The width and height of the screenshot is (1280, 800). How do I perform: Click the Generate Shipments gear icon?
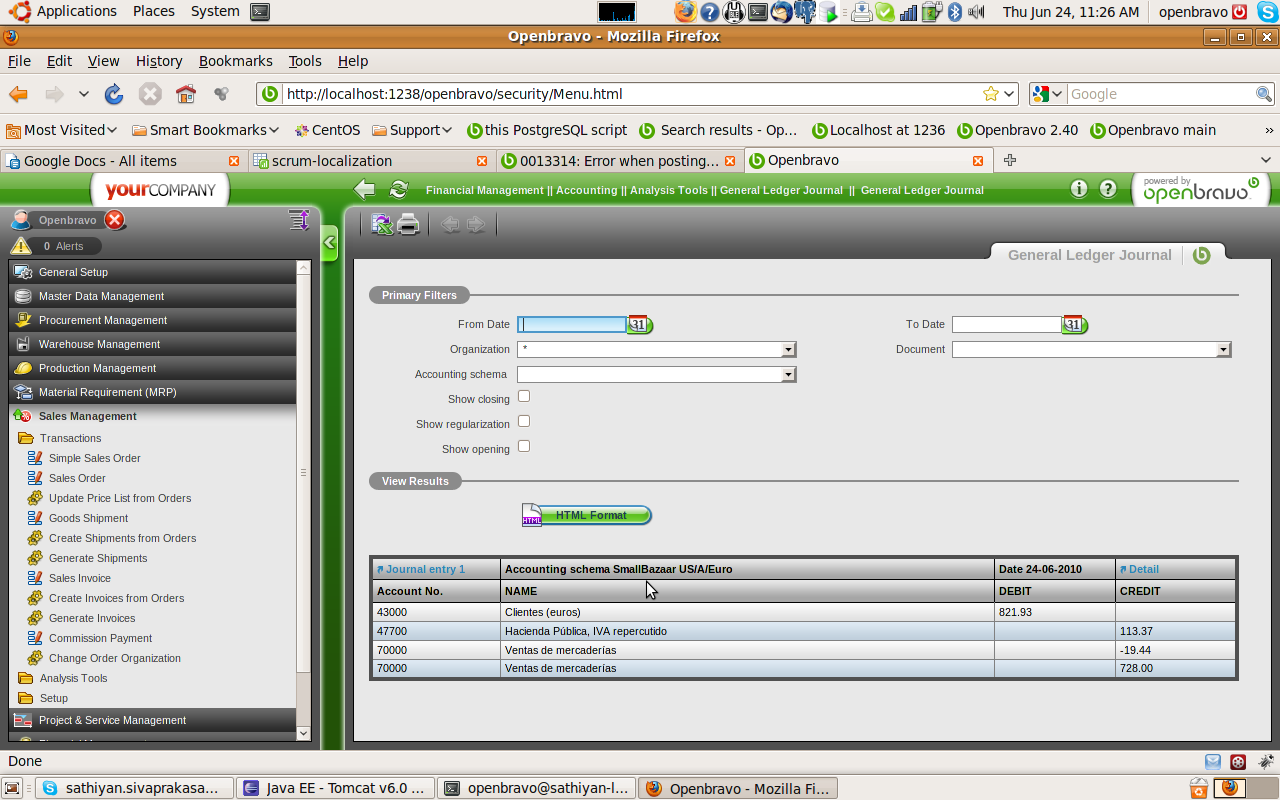[x=35, y=558]
